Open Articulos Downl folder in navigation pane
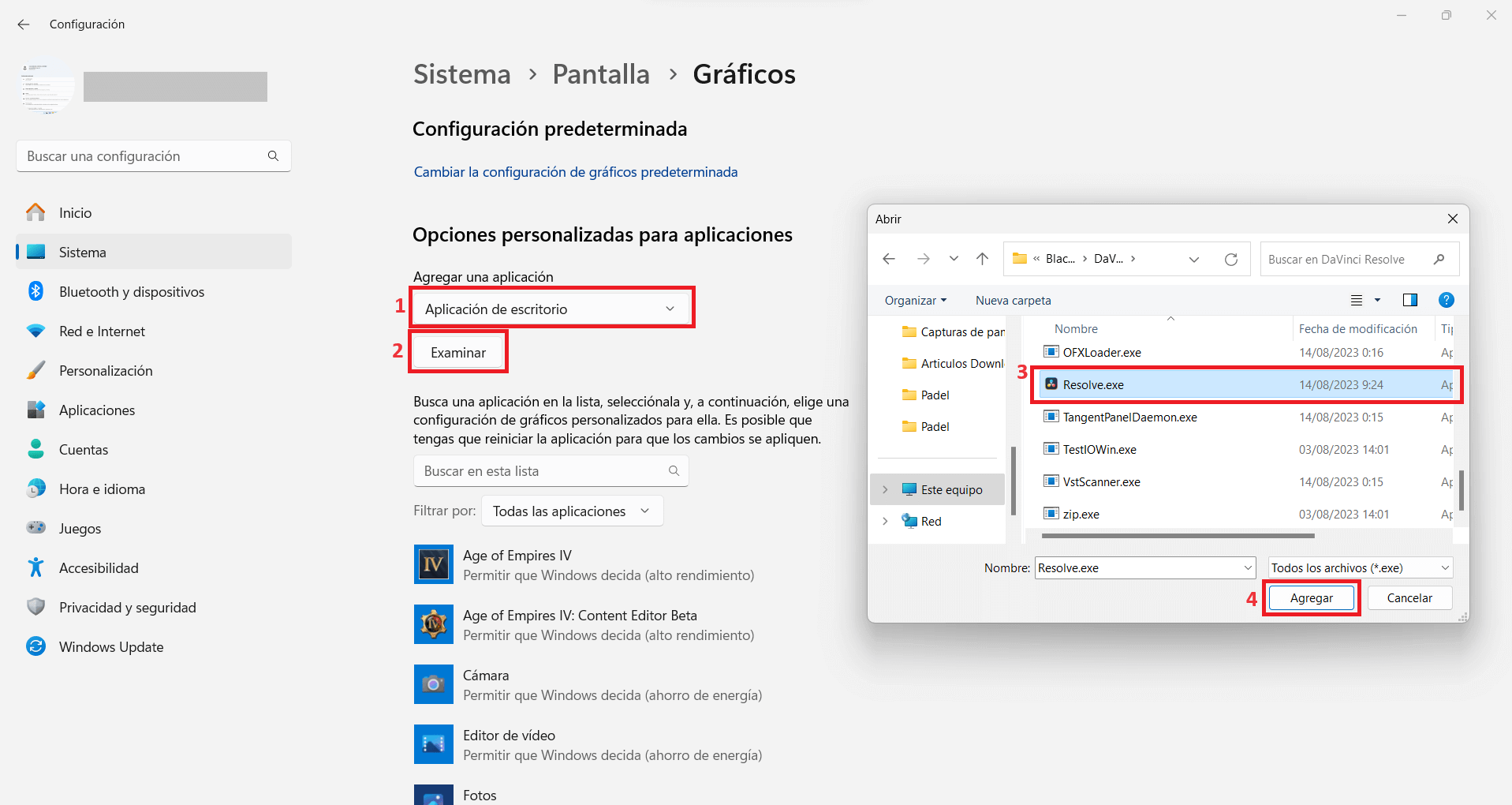Screen dimensions: 1512x805 (953, 363)
